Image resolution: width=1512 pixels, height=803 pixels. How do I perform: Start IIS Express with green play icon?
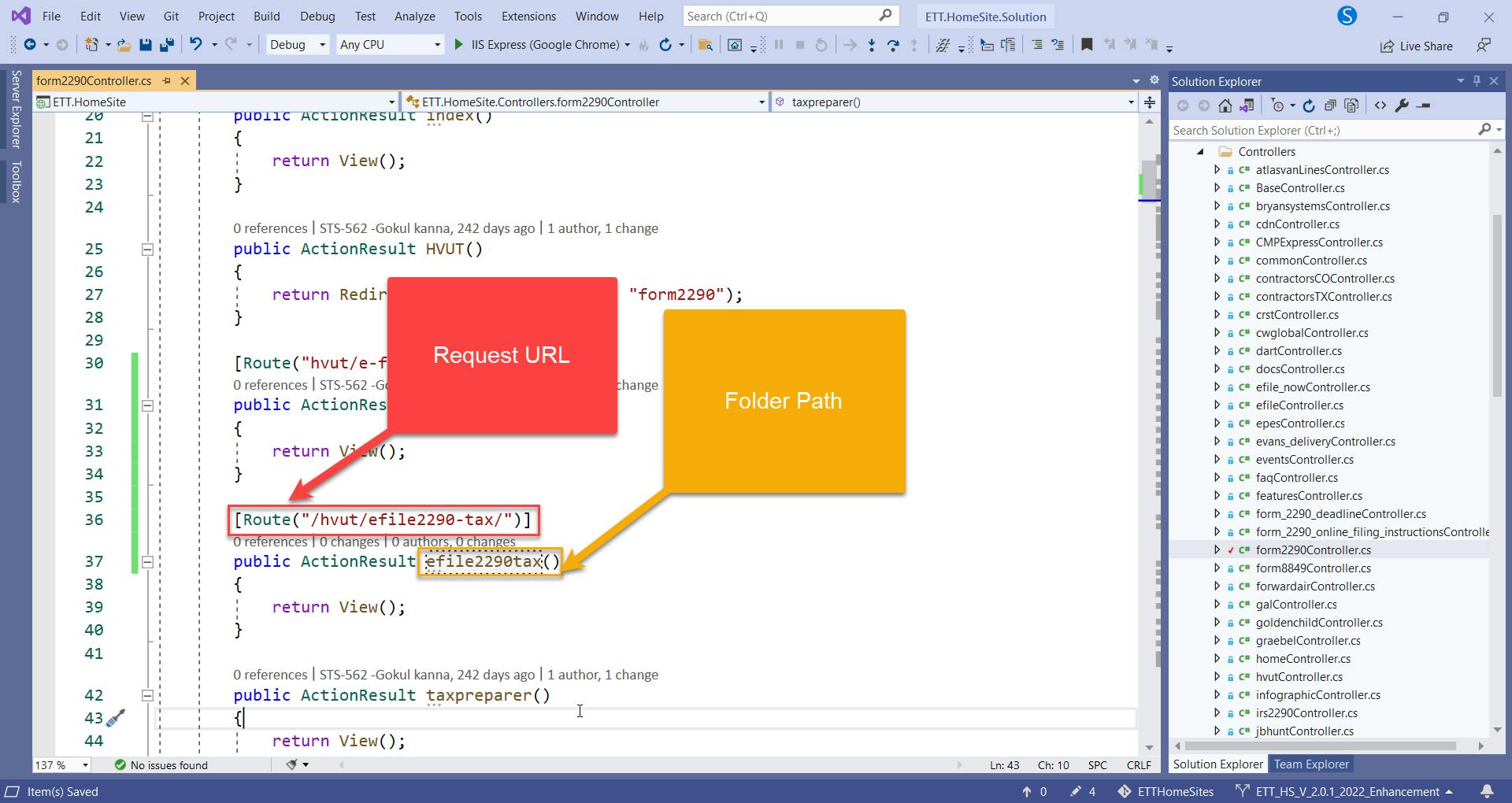point(458,45)
